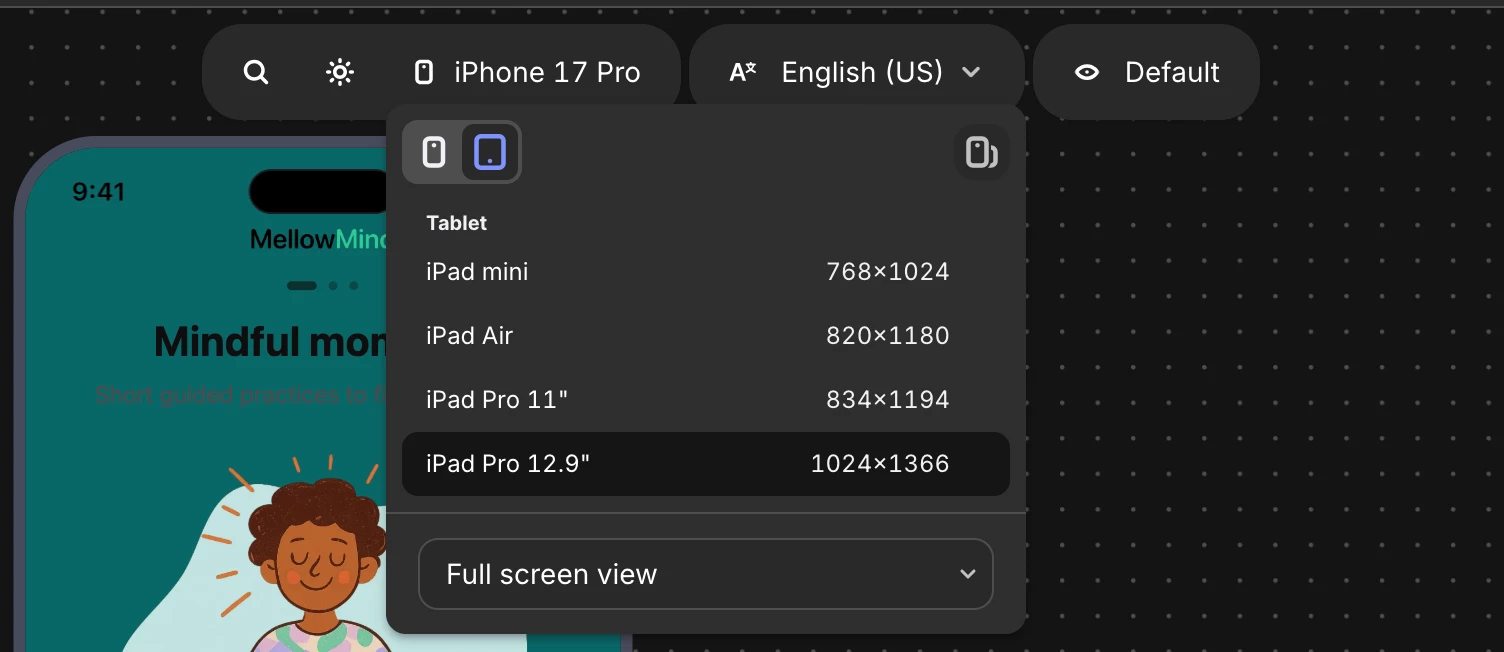The width and height of the screenshot is (1504, 652).
Task: Toggle light/dark theme sun icon
Action: pyautogui.click(x=340, y=72)
